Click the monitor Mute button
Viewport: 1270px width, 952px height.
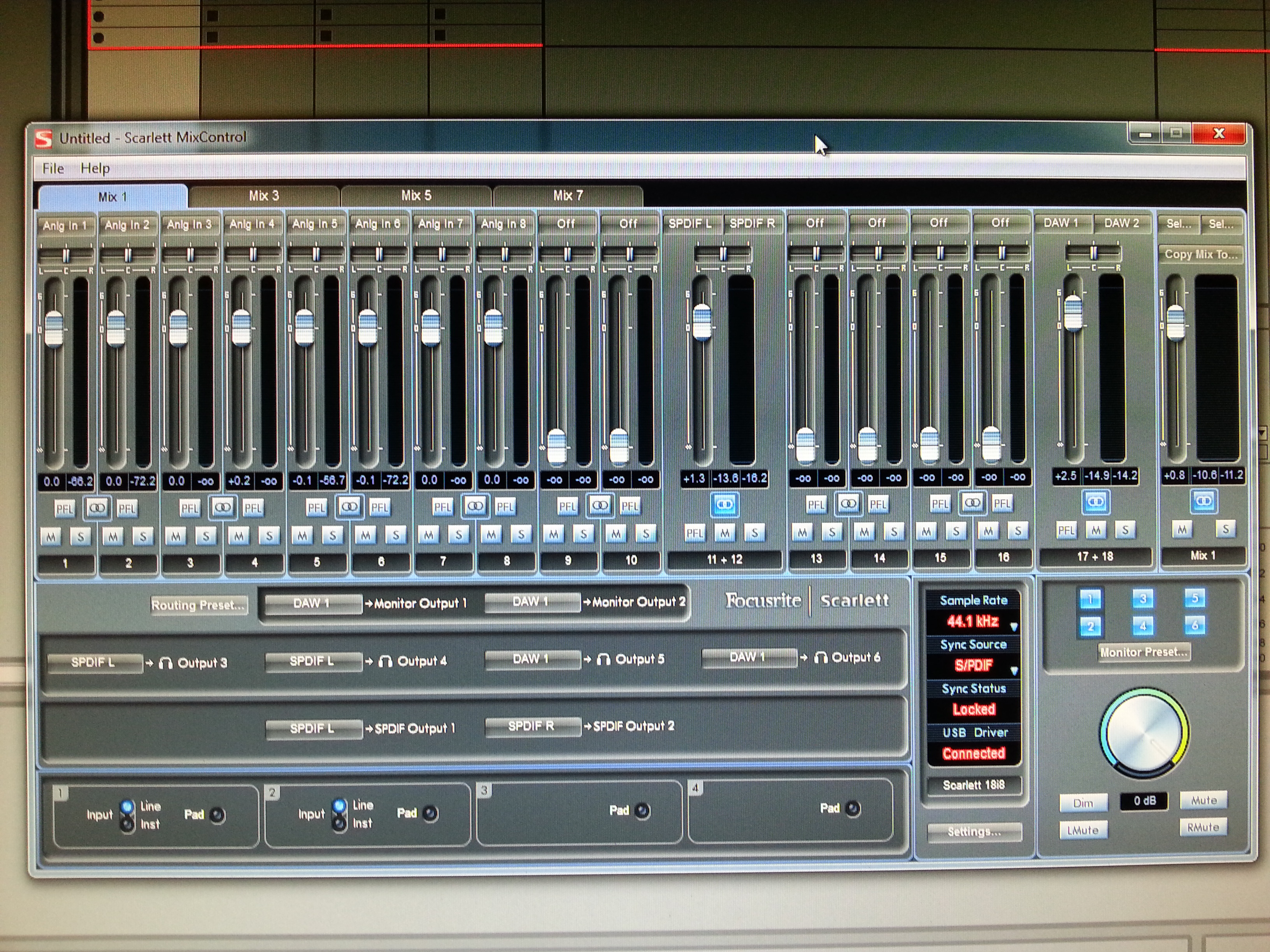(x=1204, y=800)
